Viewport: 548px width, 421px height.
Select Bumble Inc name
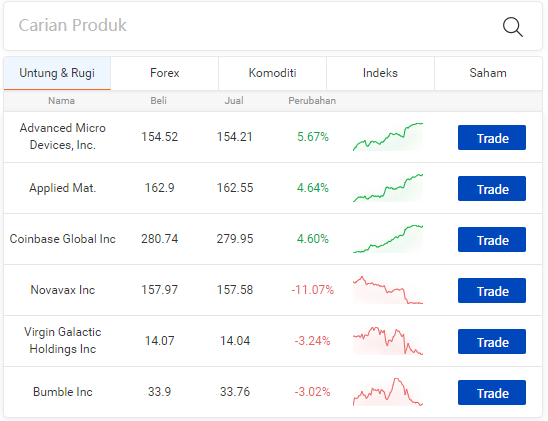pos(63,392)
